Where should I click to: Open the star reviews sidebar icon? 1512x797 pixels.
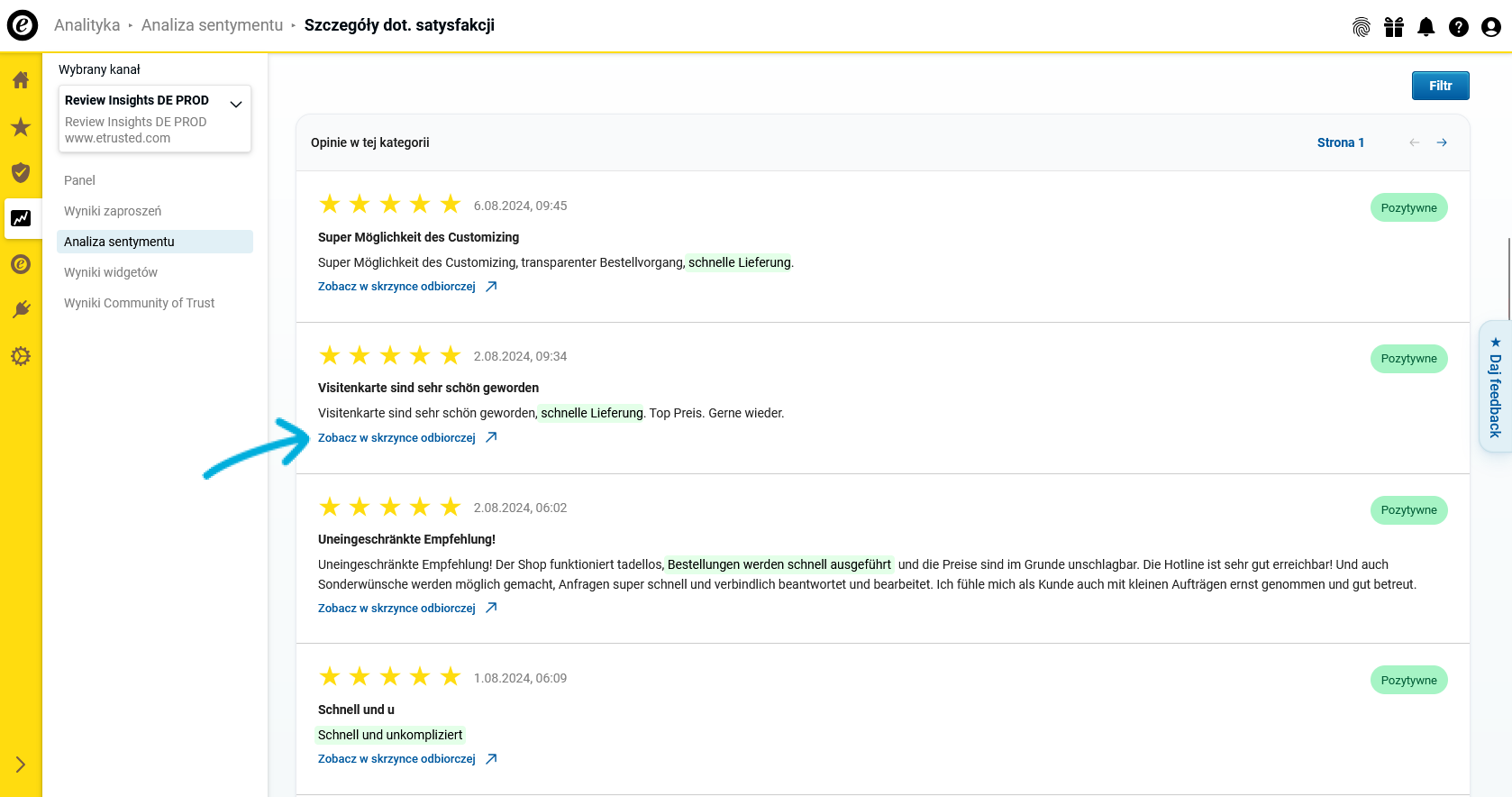[x=21, y=127]
